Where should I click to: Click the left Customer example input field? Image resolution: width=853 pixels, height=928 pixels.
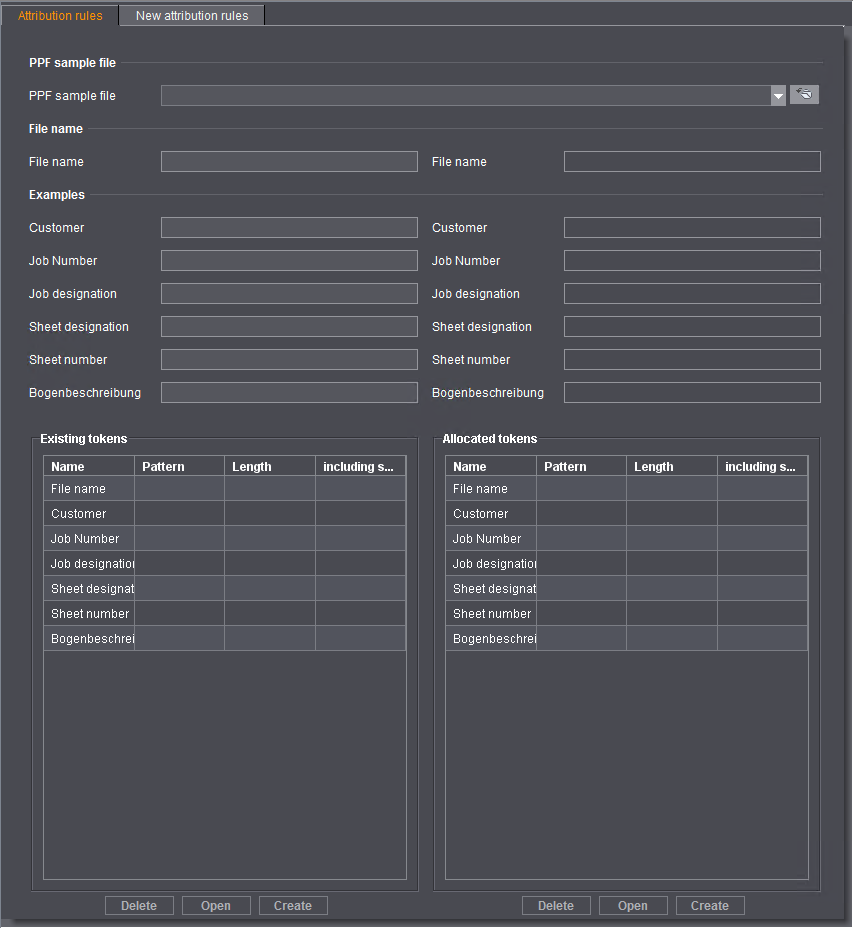(x=289, y=227)
